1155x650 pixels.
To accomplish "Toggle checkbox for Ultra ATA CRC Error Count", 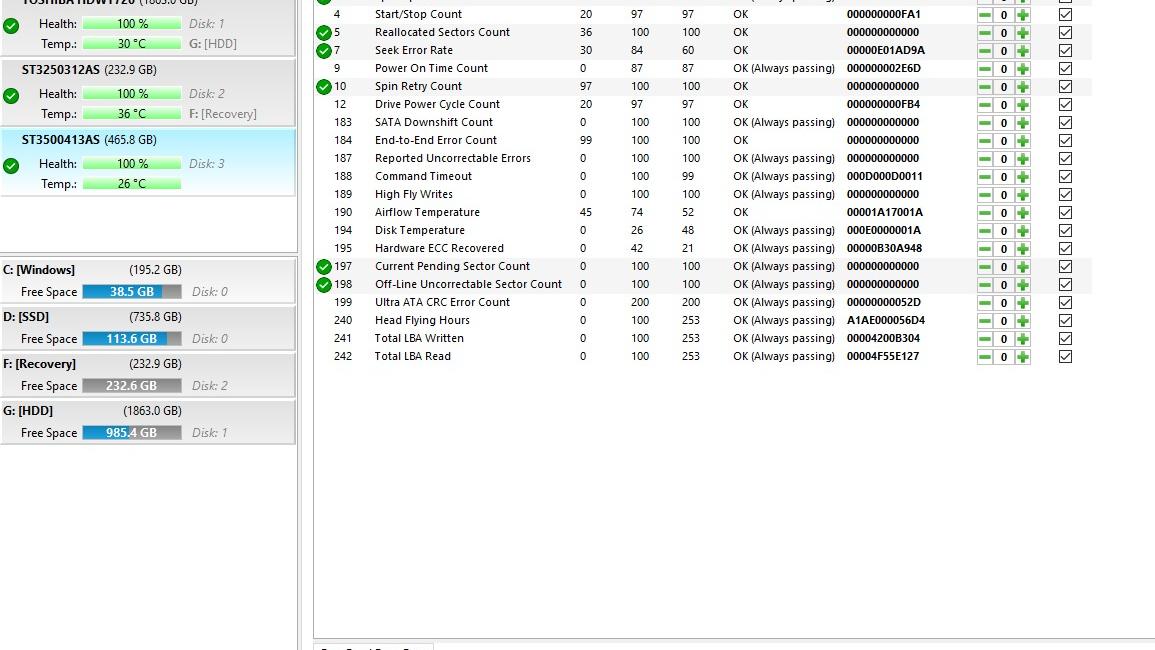I will [x=1065, y=303].
